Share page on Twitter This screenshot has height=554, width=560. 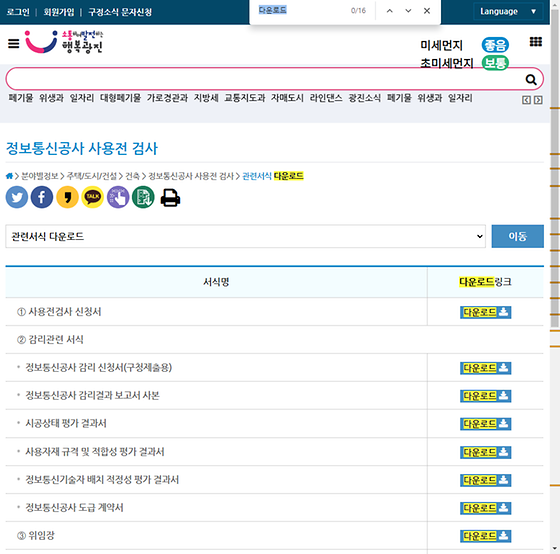coord(17,197)
